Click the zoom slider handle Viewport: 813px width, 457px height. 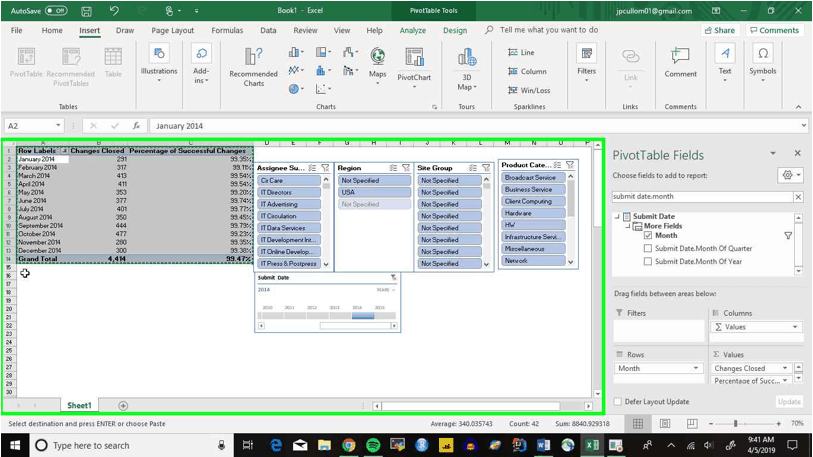[735, 424]
